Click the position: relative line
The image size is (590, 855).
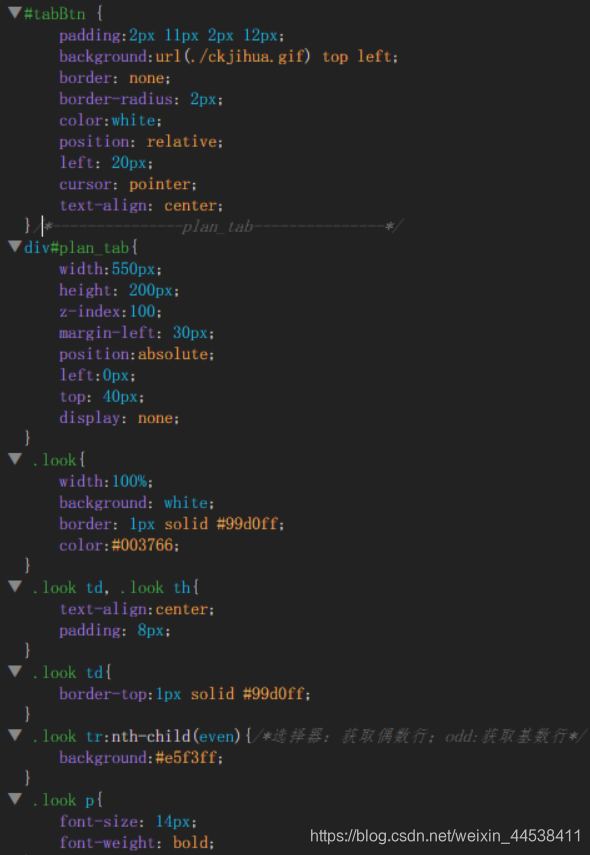tap(141, 141)
